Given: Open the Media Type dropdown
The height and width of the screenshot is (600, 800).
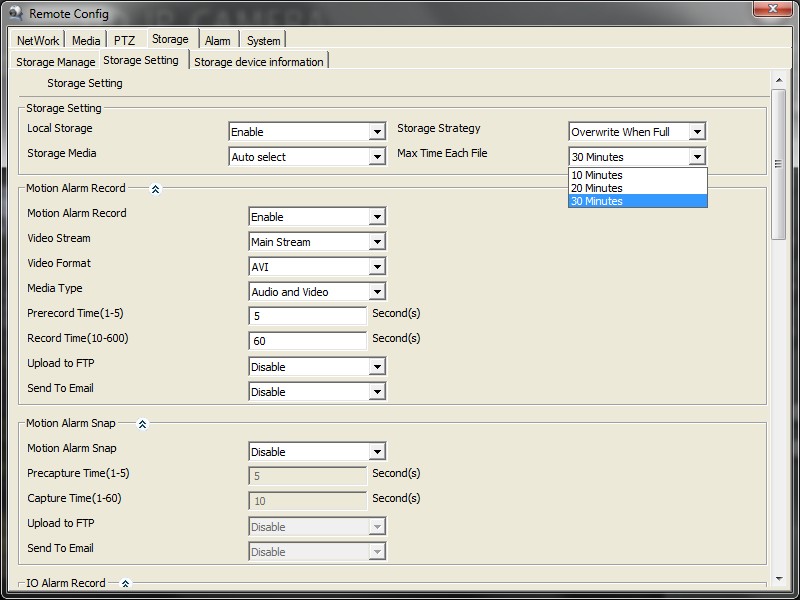Looking at the screenshot, I should (x=317, y=291).
